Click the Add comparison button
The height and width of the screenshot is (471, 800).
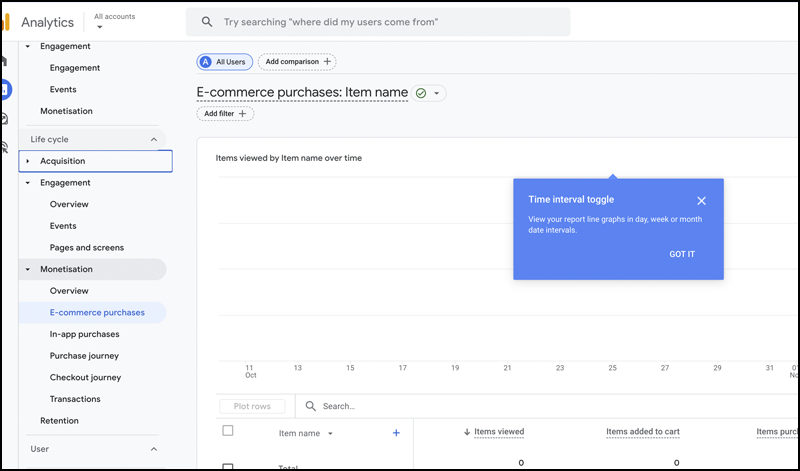pyautogui.click(x=297, y=62)
